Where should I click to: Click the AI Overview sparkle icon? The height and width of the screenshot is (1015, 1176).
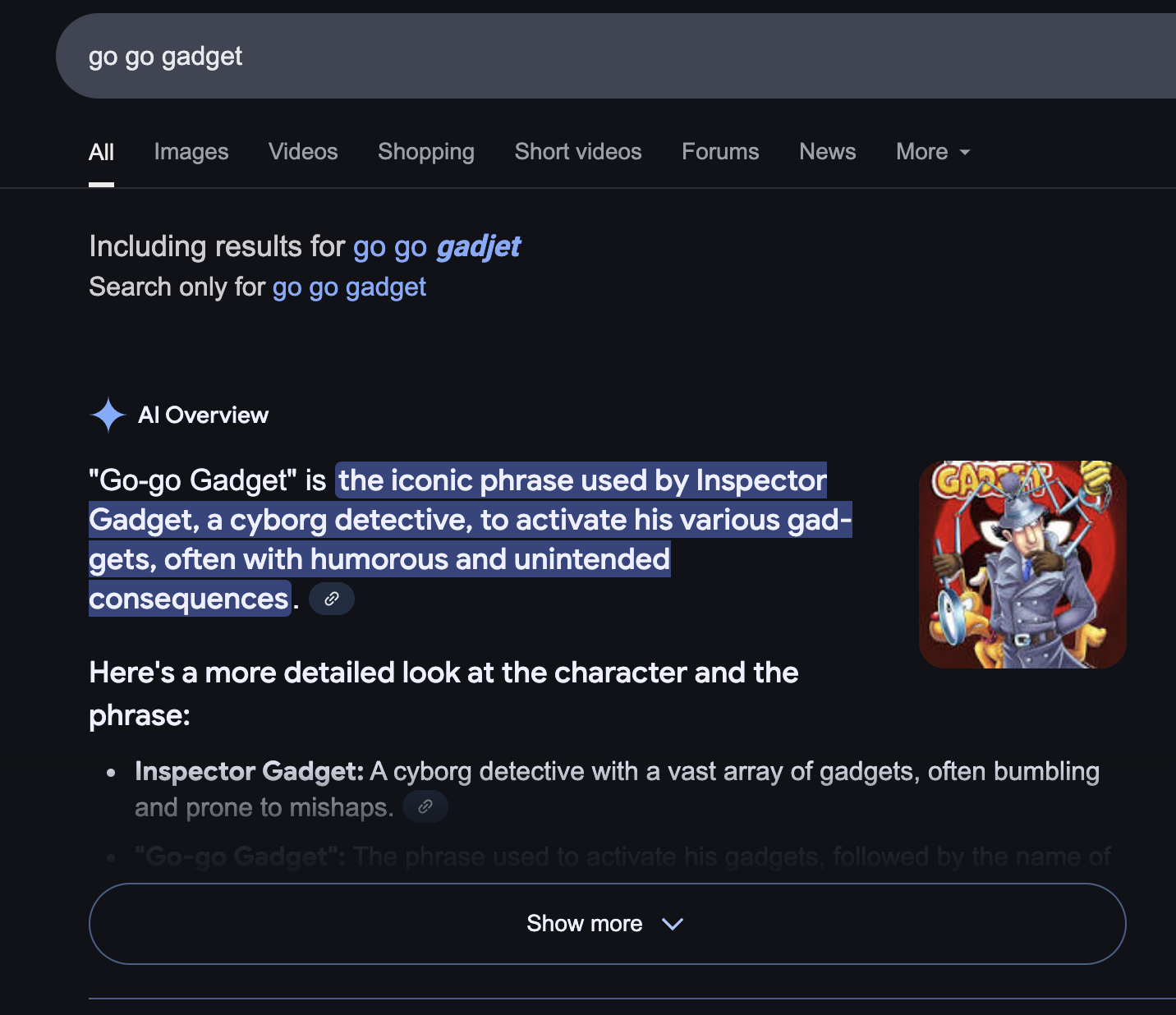(x=108, y=415)
